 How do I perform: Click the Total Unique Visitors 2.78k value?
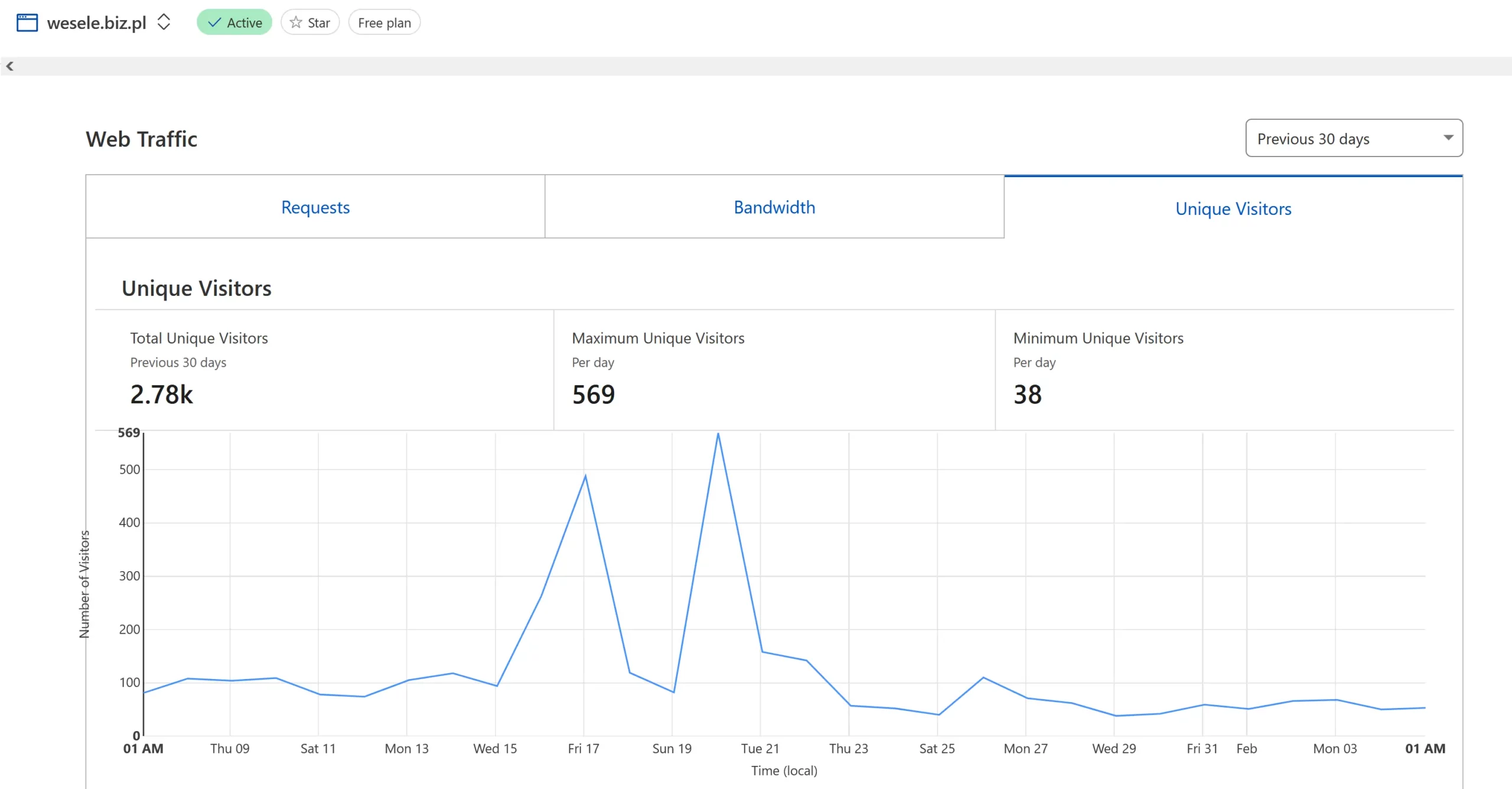point(161,394)
